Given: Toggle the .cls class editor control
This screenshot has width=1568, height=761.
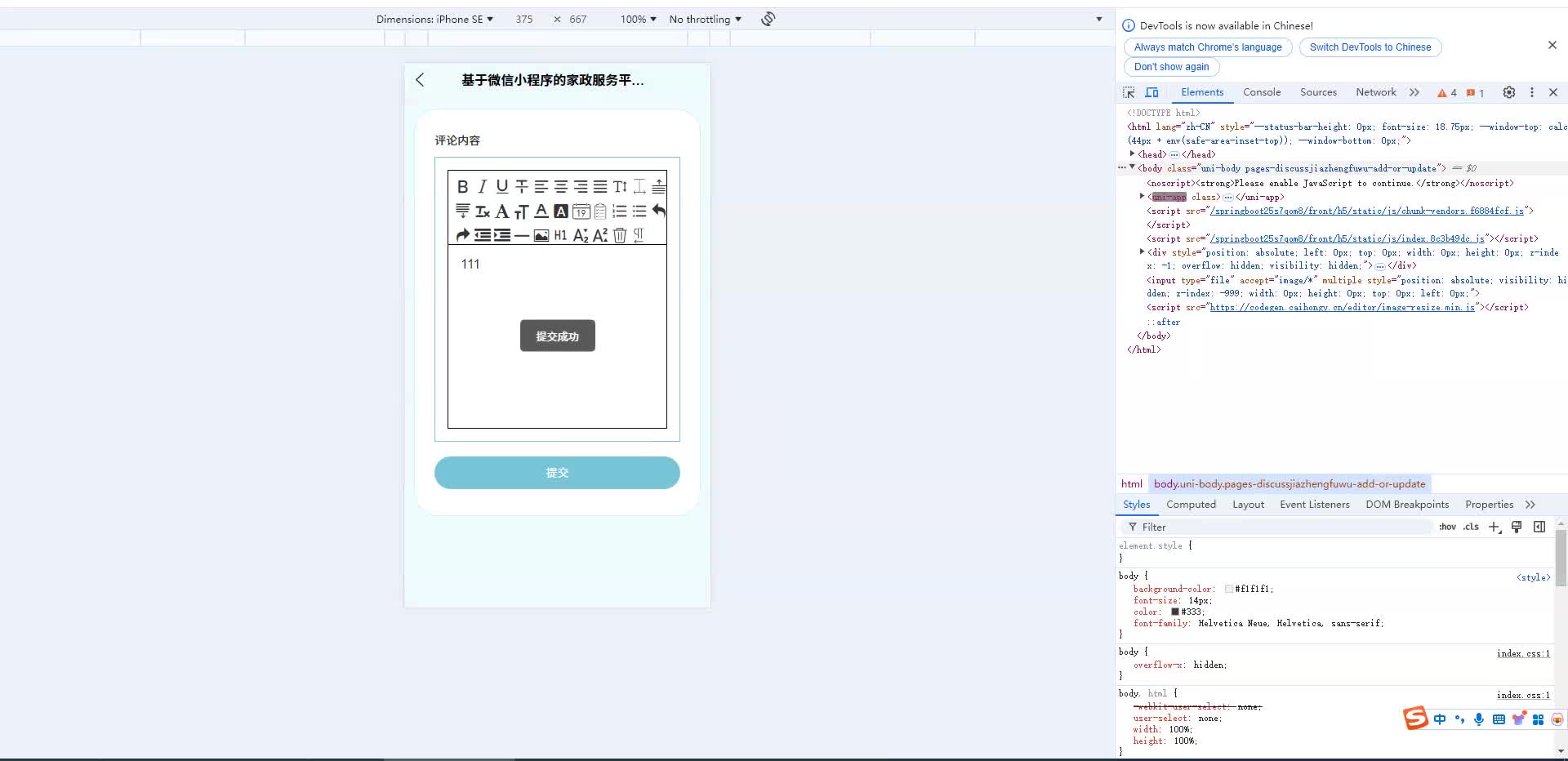Looking at the screenshot, I should point(1470,527).
